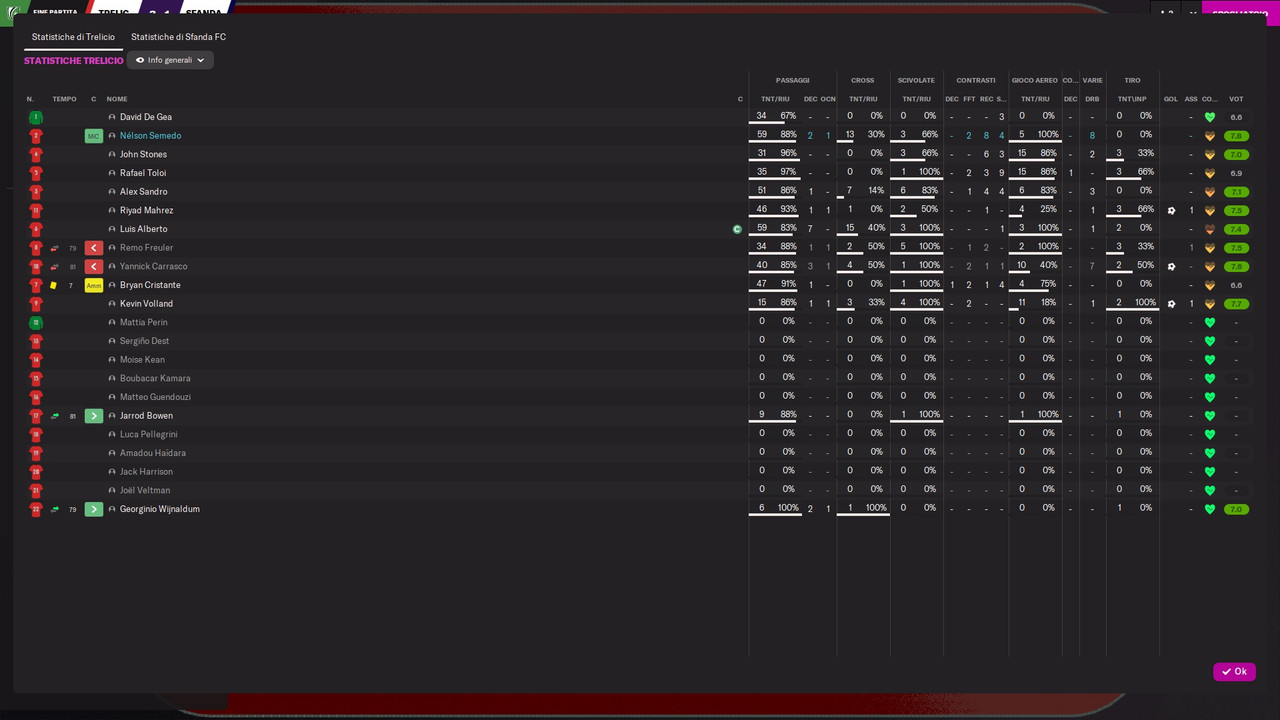Click the yellow card icon in Bryan Cristante's row
The height and width of the screenshot is (720, 1280).
[54, 286]
